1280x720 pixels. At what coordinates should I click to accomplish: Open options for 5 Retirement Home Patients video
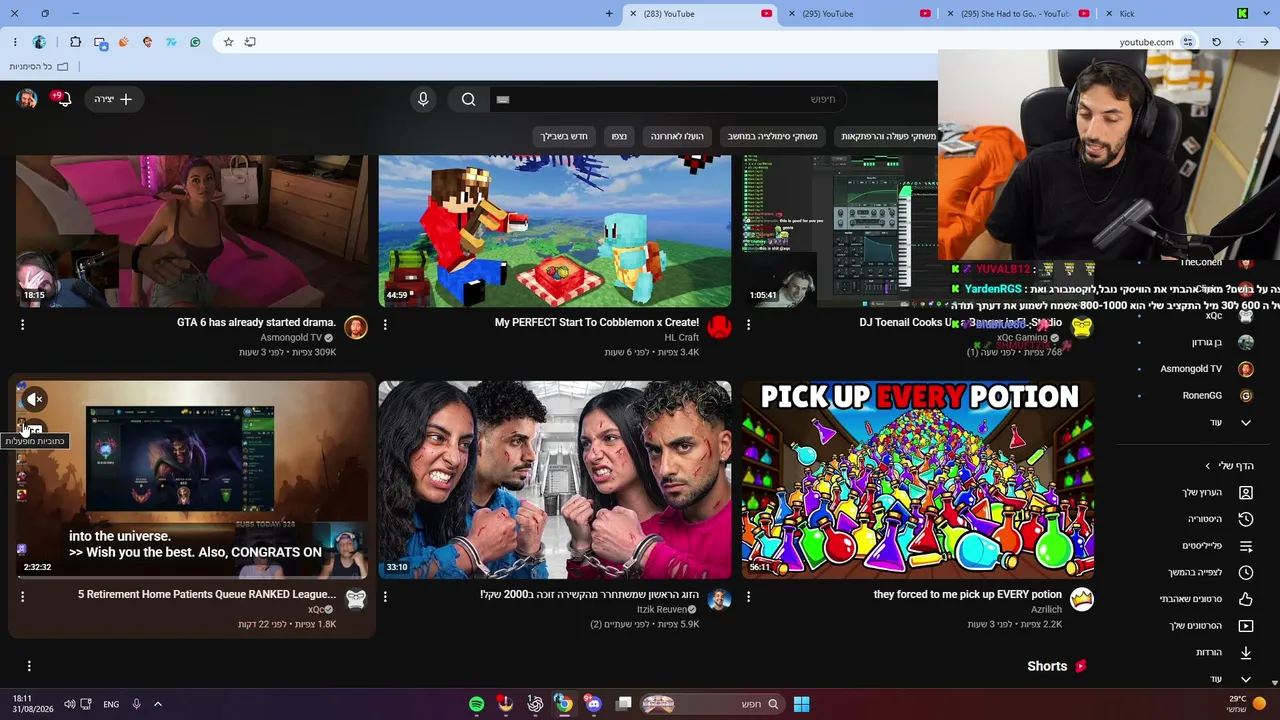[22, 596]
